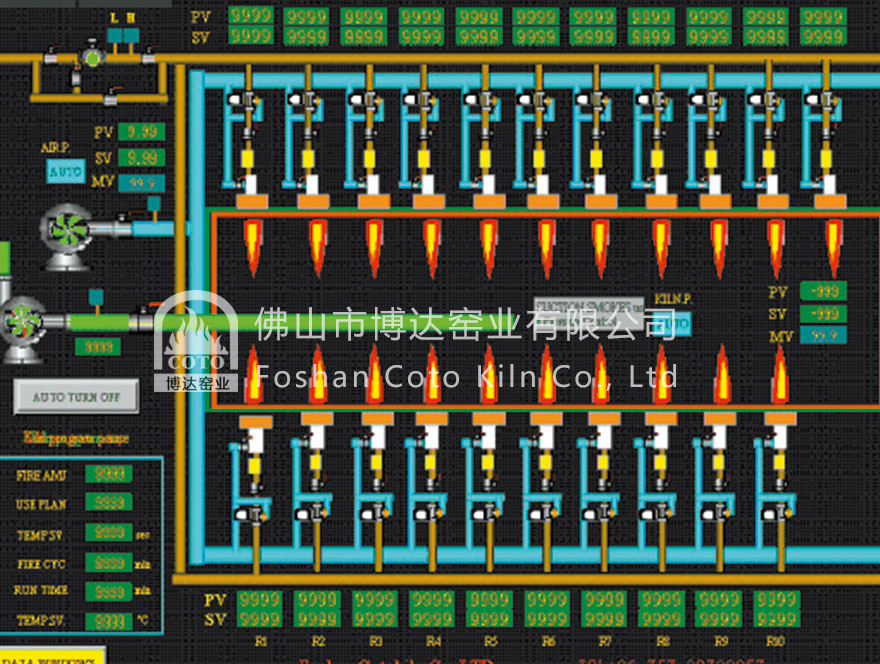This screenshot has height=664, width=880.
Task: Select the R6 PV value field
Action: 547,599
